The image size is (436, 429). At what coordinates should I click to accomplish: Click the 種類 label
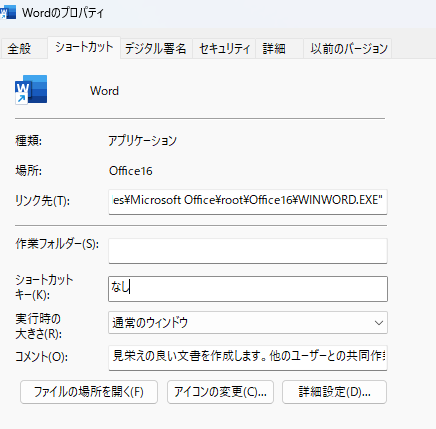pyautogui.click(x=29, y=141)
